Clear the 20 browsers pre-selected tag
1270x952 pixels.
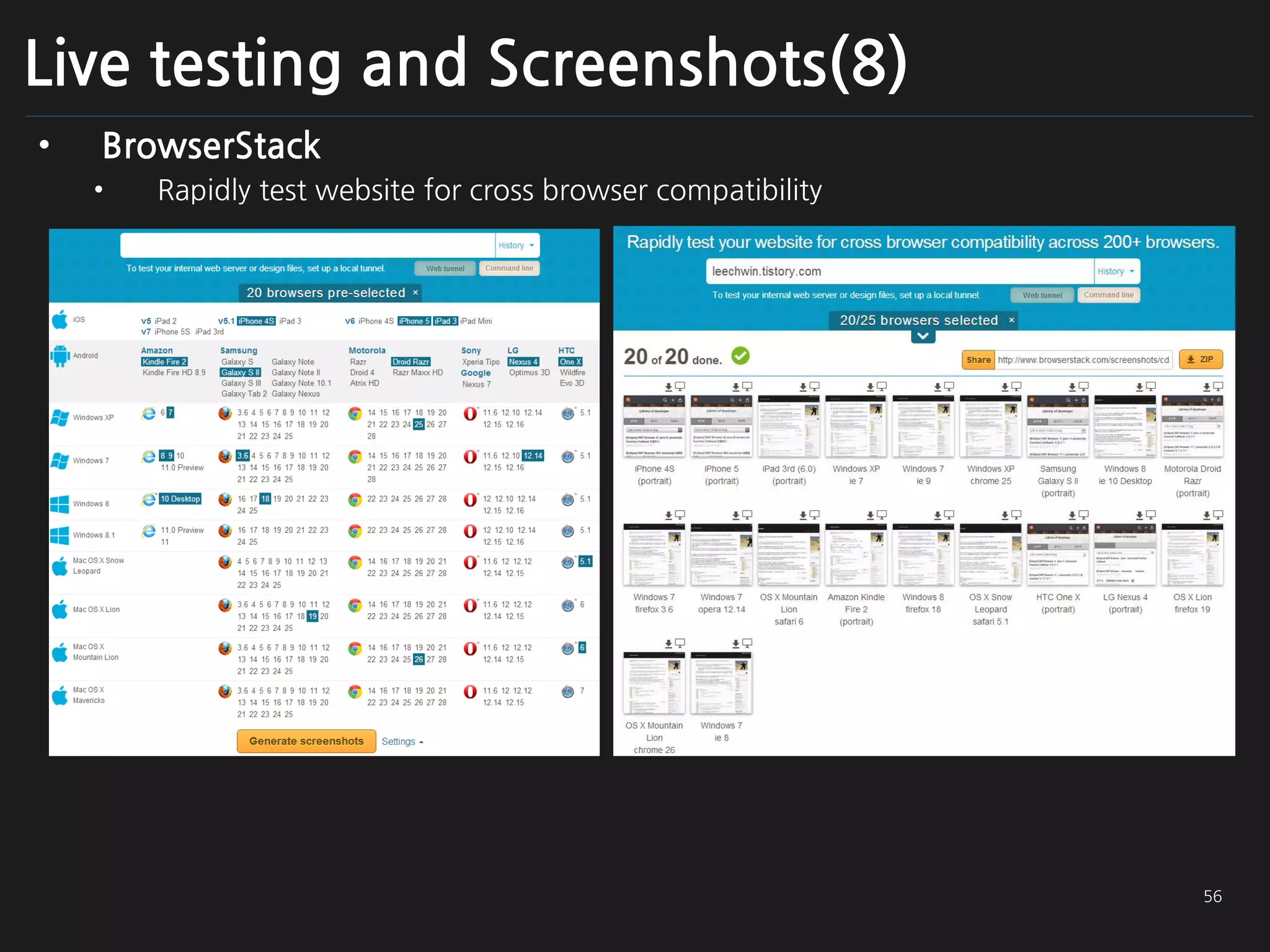(415, 293)
